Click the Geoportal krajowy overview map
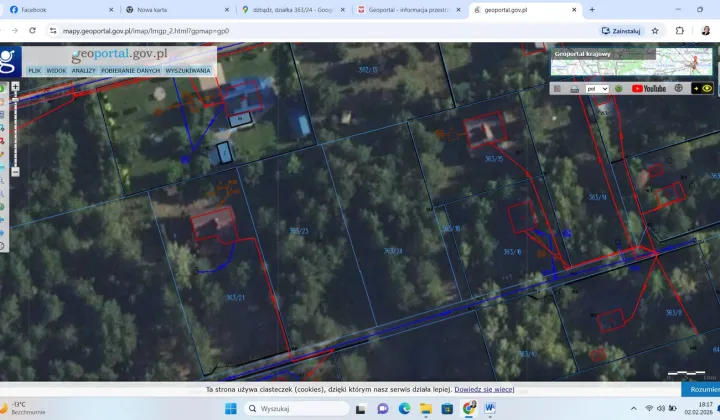Viewport: 720px width, 420px height. pos(631,61)
